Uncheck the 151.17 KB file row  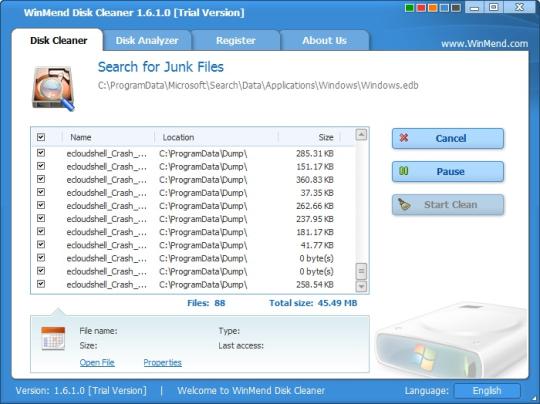(41, 166)
